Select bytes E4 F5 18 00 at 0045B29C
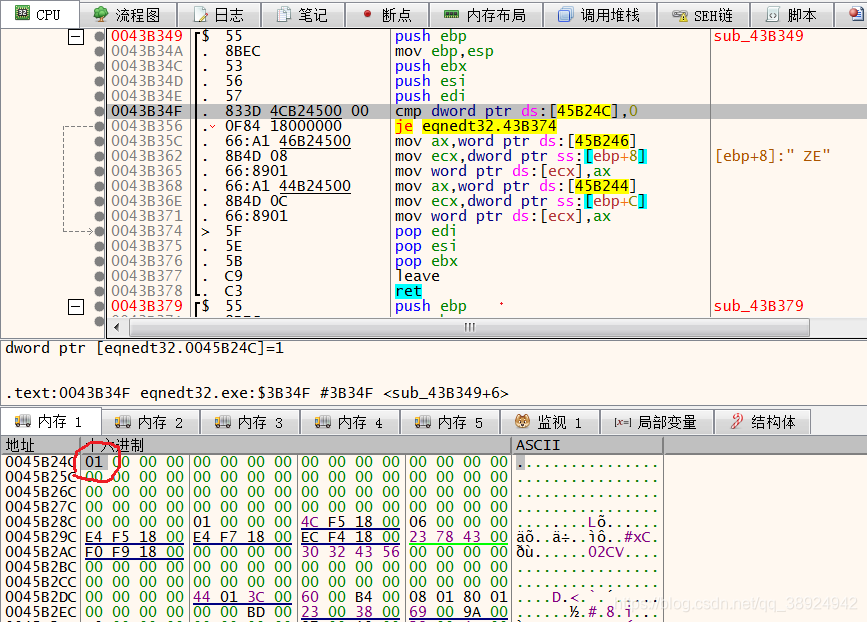The image size is (867, 622). (134, 537)
